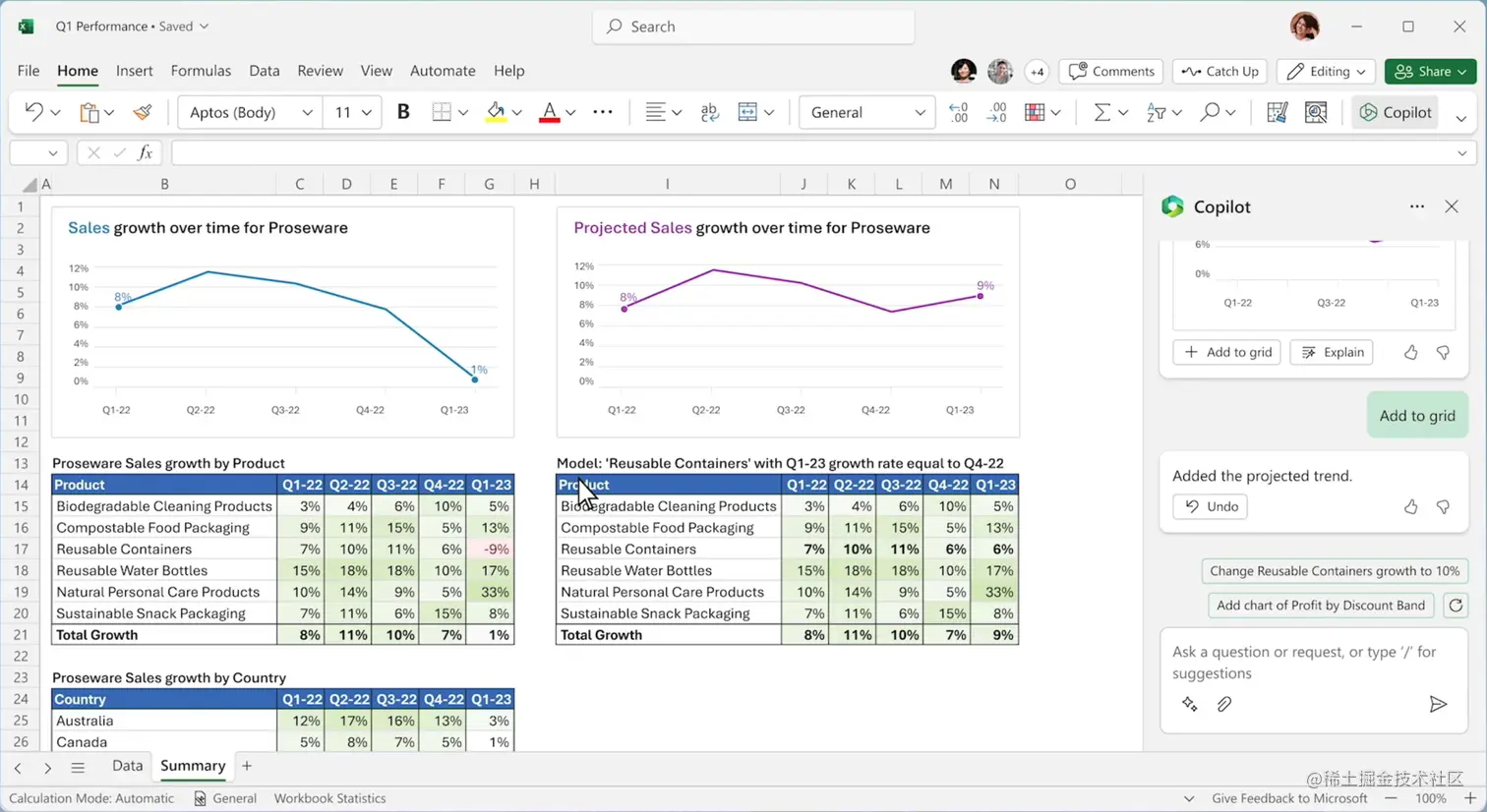This screenshot has height=812, width=1487.
Task: Switch to the Formulas tab
Action: (201, 71)
